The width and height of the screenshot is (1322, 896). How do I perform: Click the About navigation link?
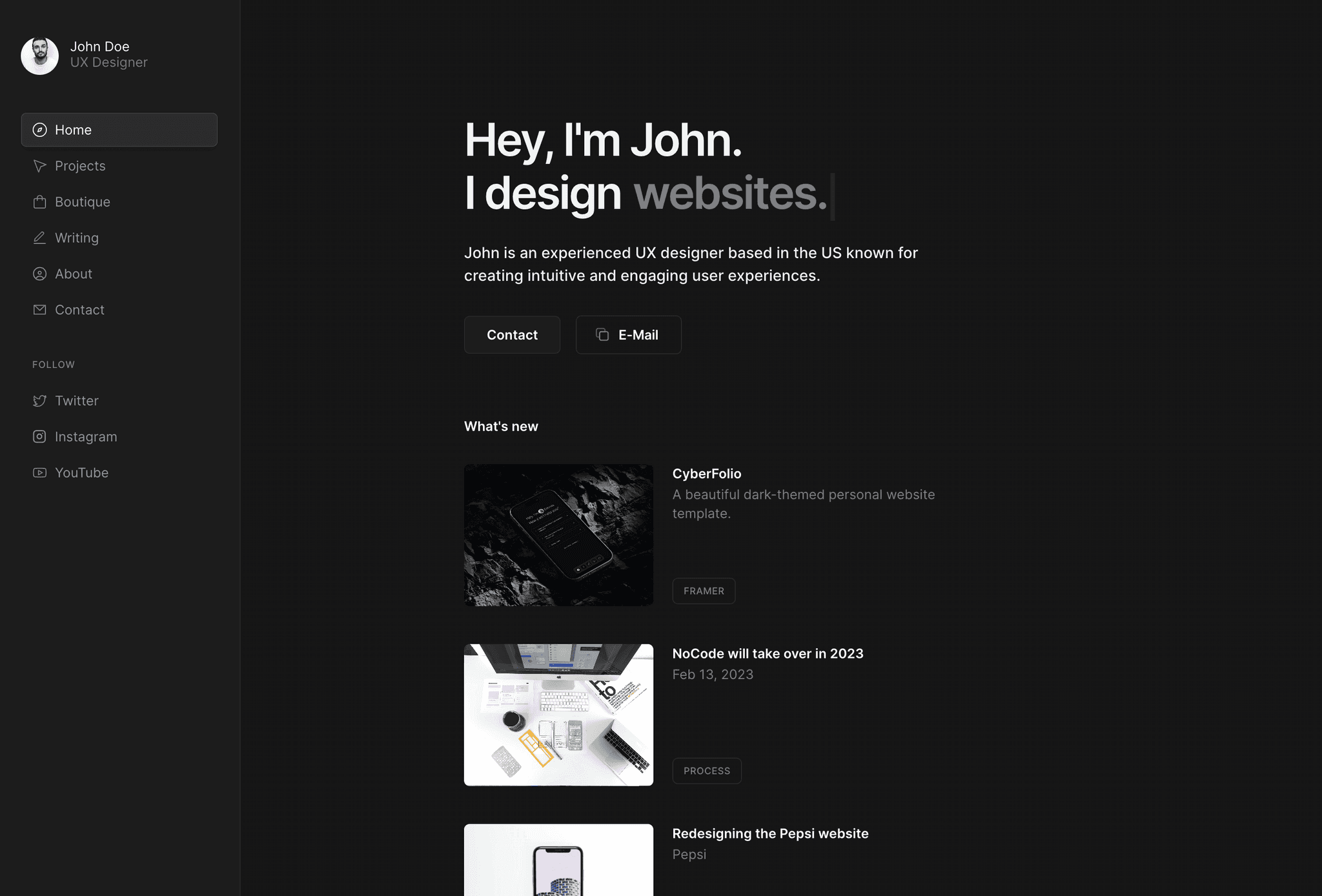(x=73, y=273)
